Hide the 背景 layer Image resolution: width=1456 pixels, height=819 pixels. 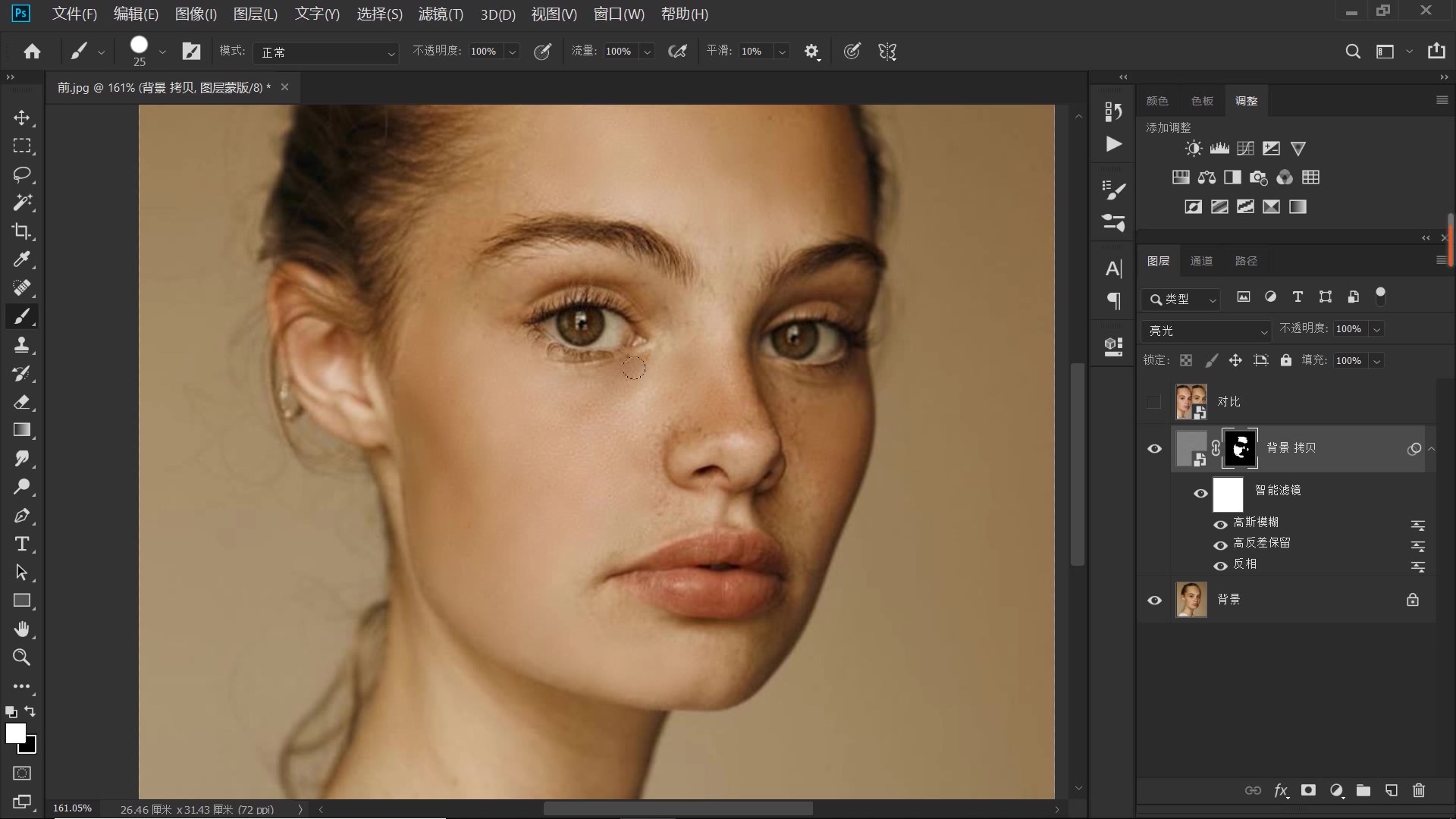1154,600
